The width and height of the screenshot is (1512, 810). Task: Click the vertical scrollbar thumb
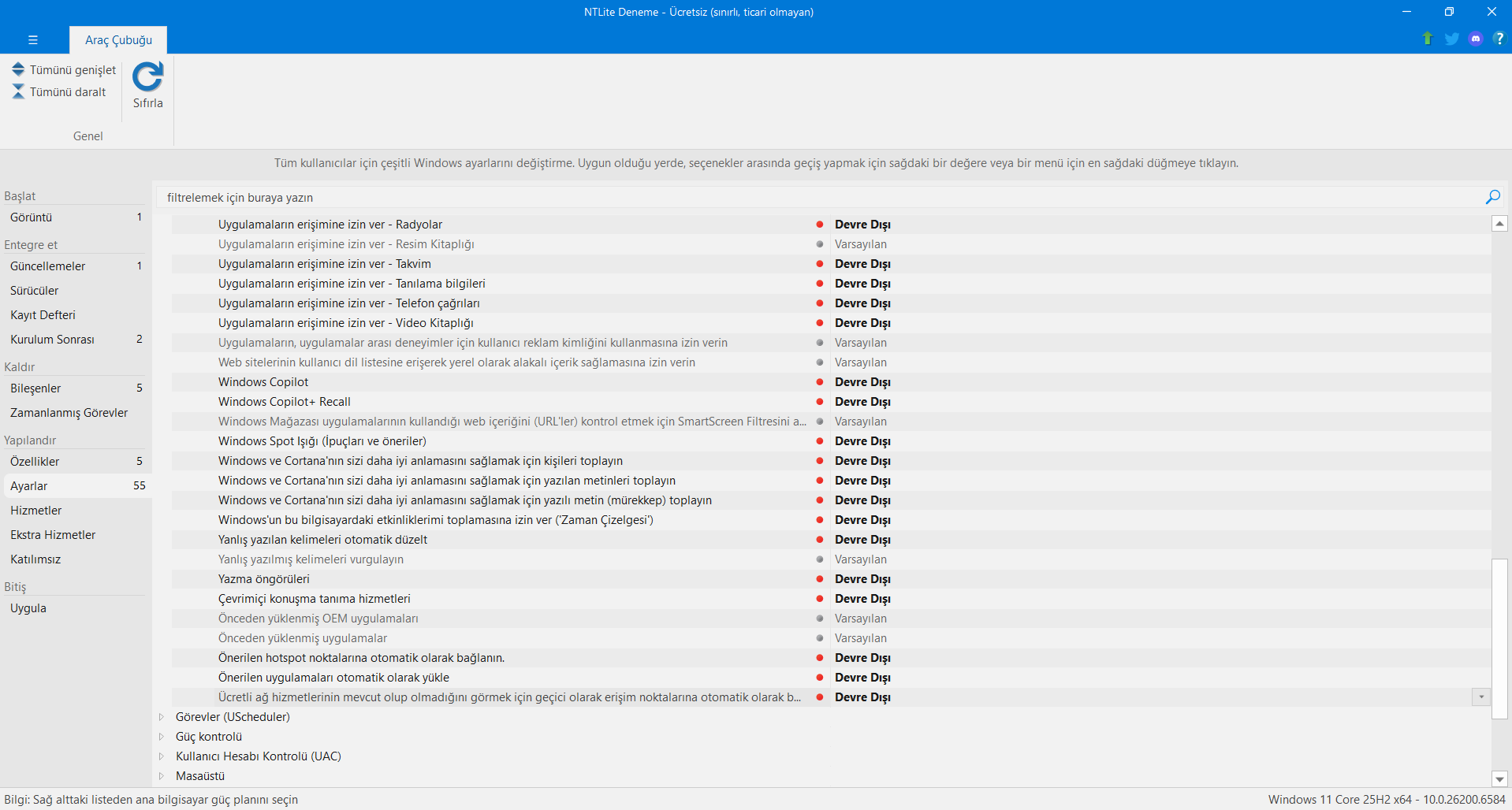[x=1499, y=639]
